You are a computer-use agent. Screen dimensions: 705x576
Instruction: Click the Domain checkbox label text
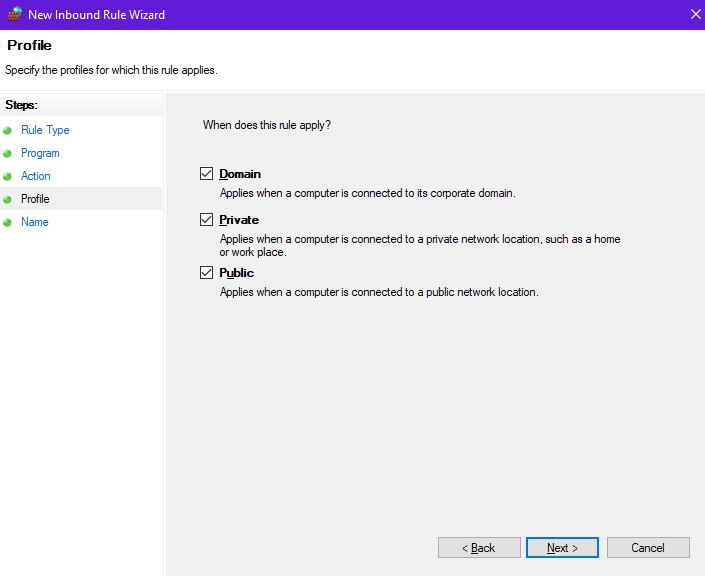[240, 174]
